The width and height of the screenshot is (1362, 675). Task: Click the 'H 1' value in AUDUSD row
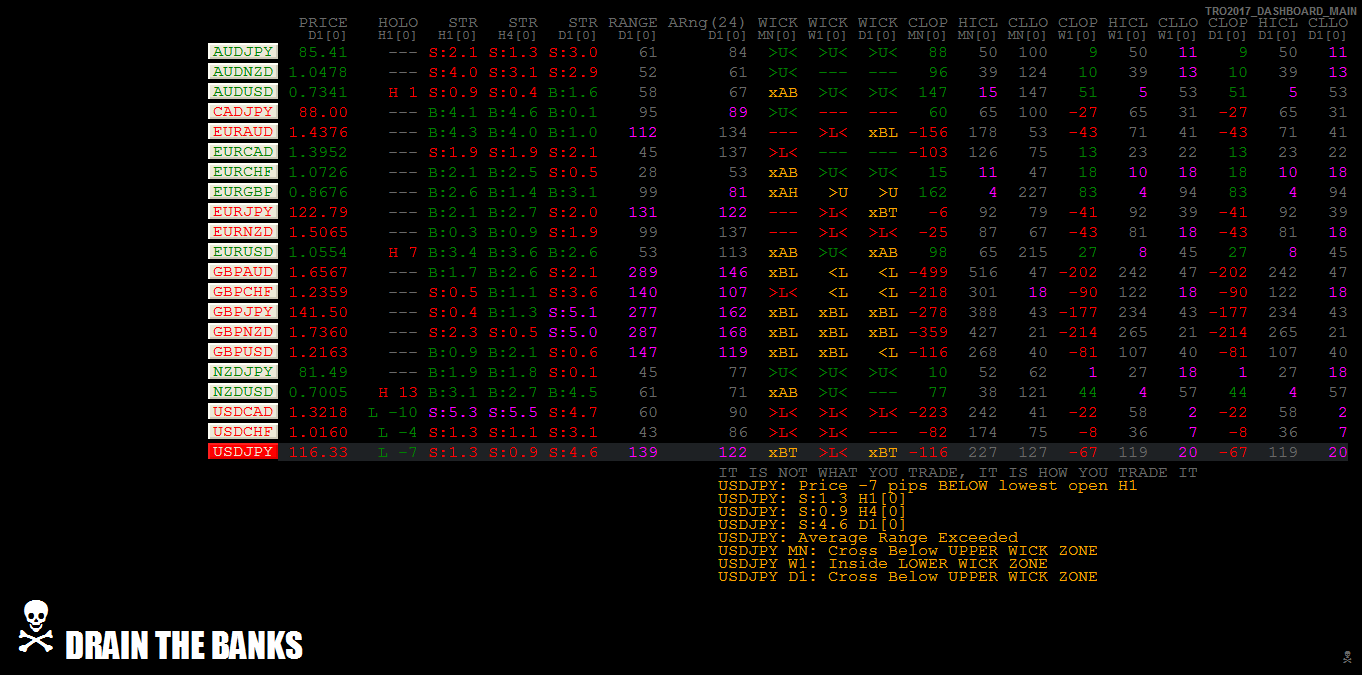coord(403,92)
